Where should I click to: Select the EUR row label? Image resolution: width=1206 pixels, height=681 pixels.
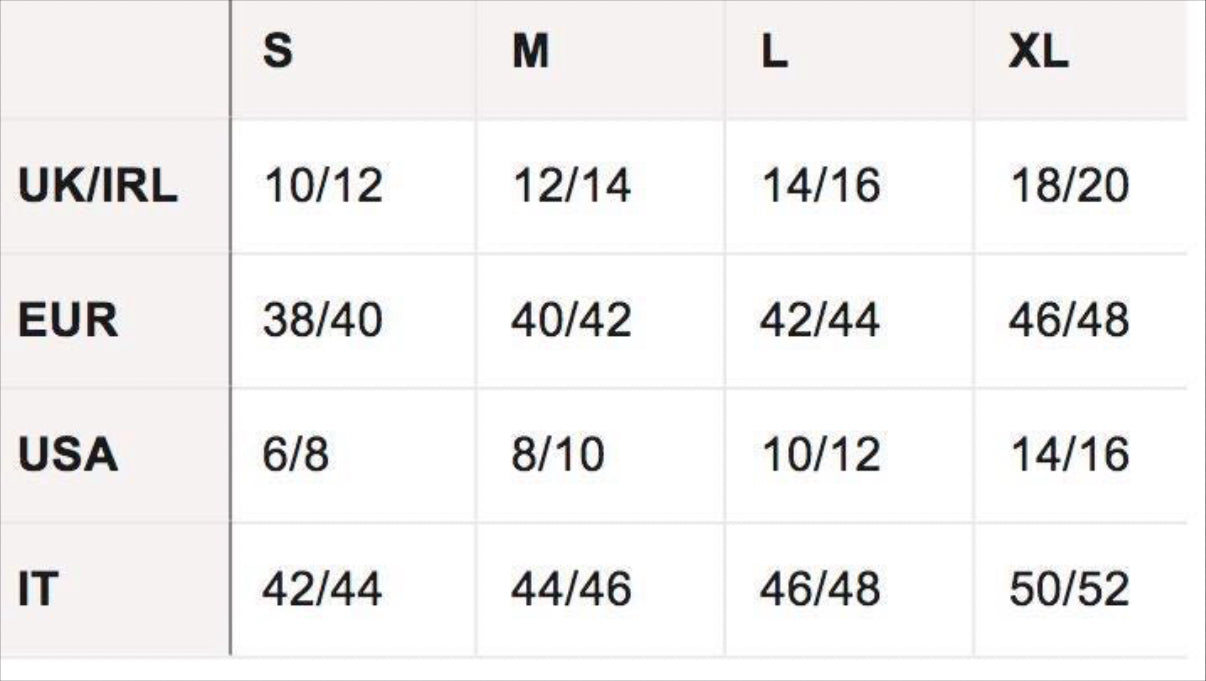click(68, 321)
